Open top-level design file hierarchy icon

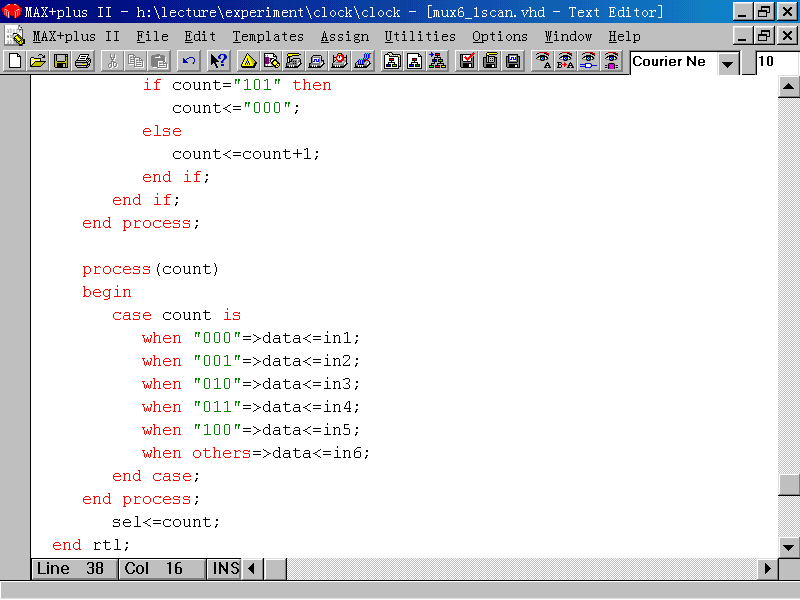438,62
